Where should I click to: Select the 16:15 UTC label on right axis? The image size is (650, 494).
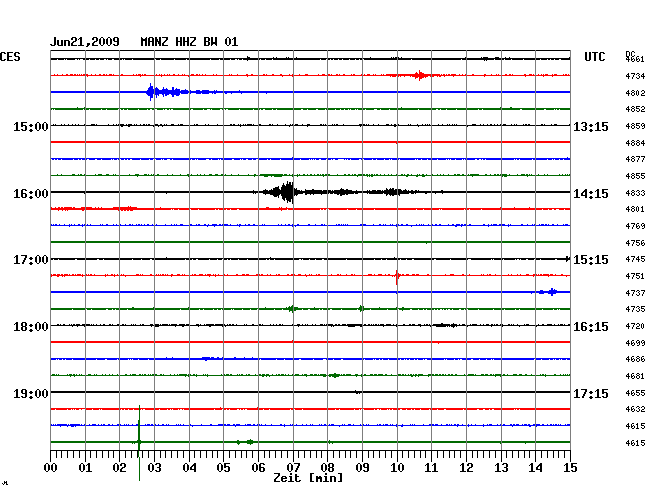[591, 327]
